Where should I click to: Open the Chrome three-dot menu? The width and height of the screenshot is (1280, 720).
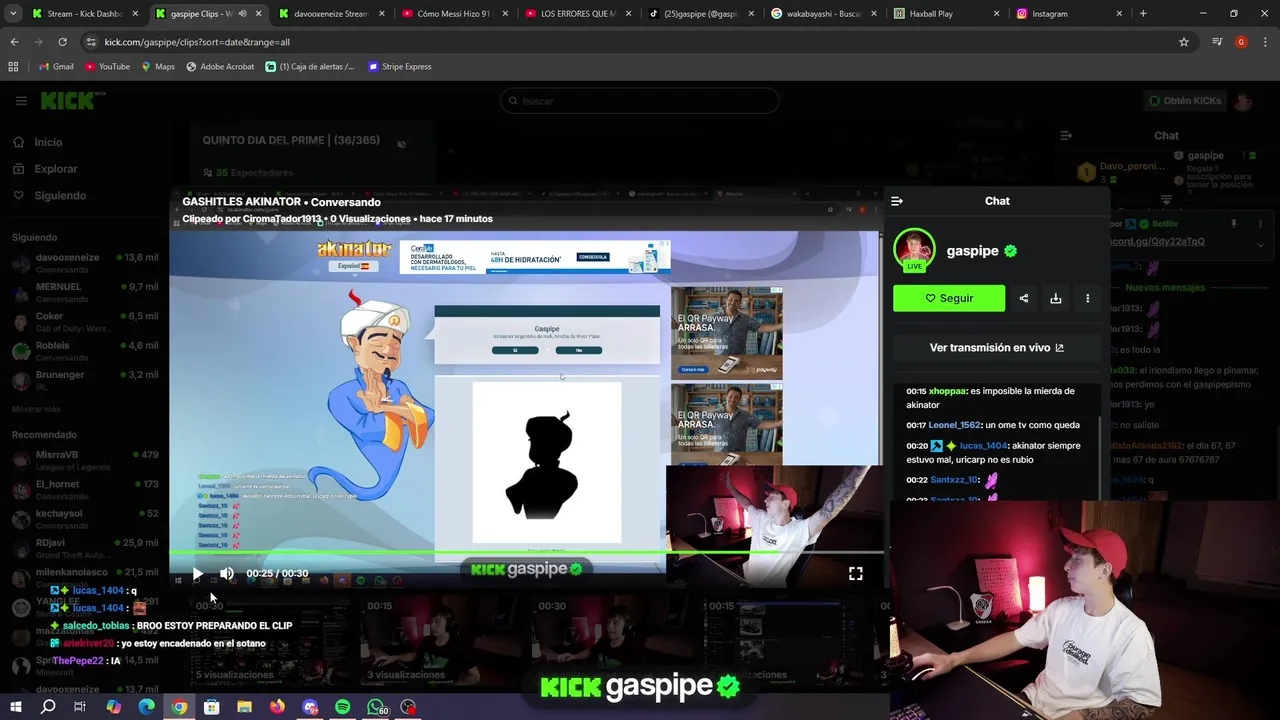1264,42
